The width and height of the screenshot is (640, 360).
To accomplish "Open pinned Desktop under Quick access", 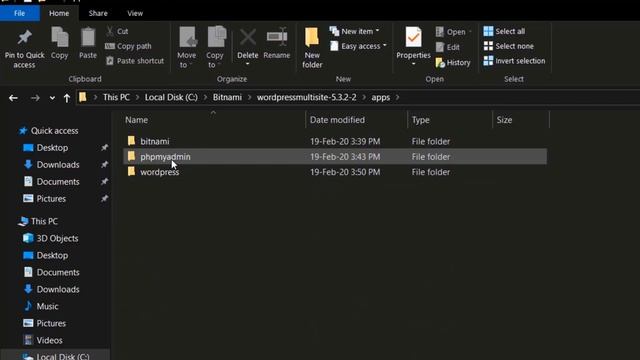I will pos(52,148).
